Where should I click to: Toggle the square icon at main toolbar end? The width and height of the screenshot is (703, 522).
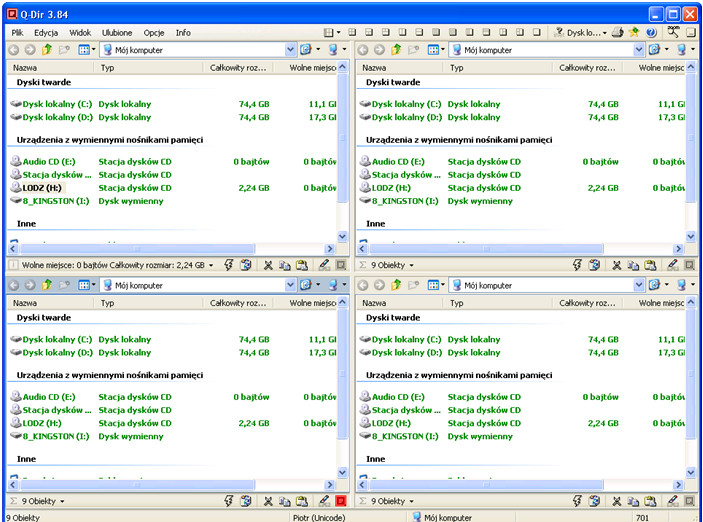(691, 32)
